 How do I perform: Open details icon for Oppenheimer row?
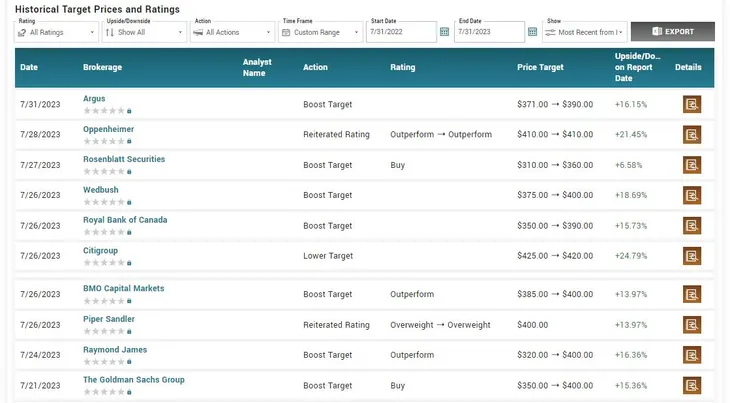(692, 134)
